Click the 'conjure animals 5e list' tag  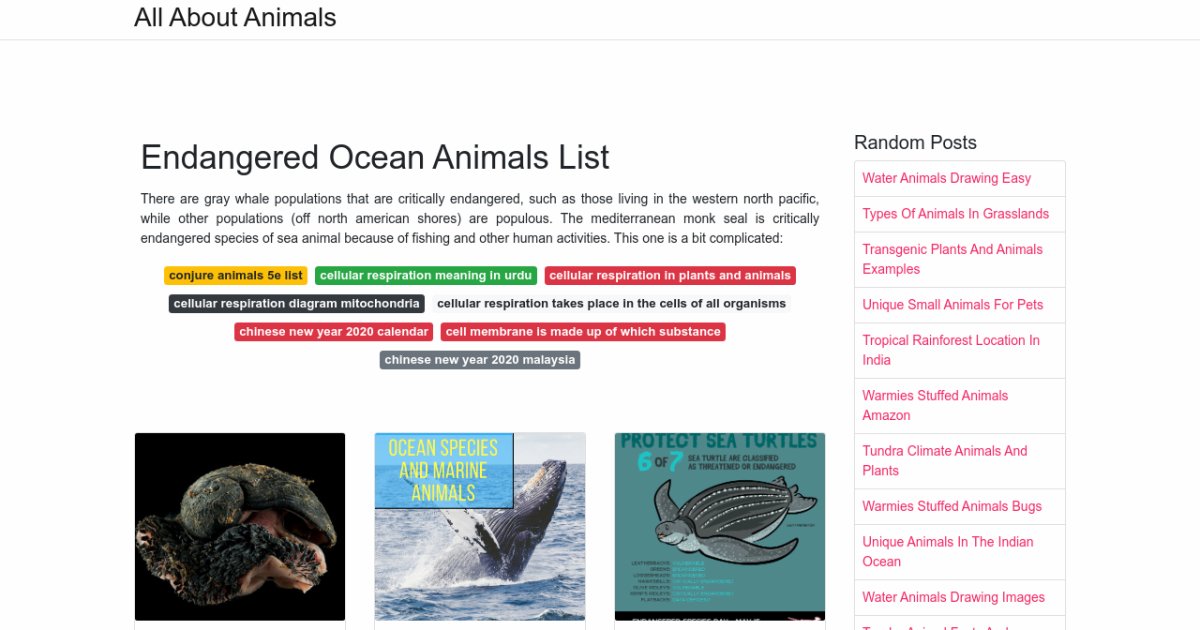tap(236, 275)
